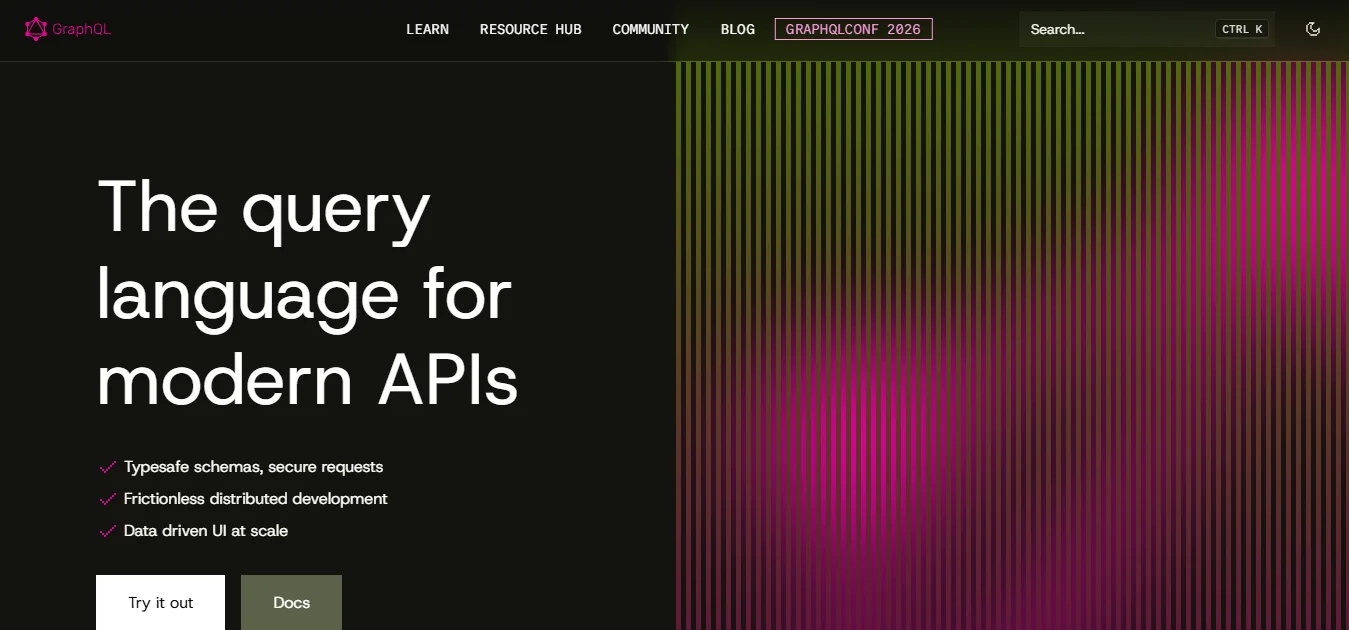
Task: Select the headline text area
Action: pos(305,294)
